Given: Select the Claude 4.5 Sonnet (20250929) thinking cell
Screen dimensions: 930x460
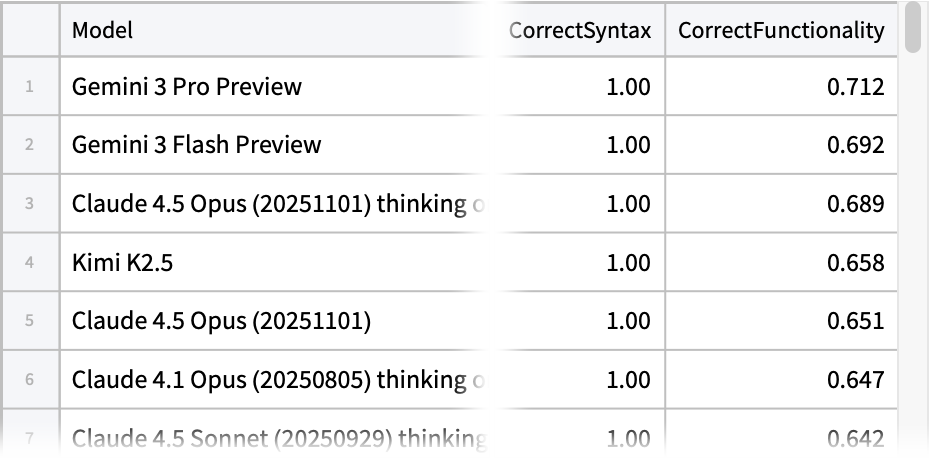Looking at the screenshot, I should (275, 438).
